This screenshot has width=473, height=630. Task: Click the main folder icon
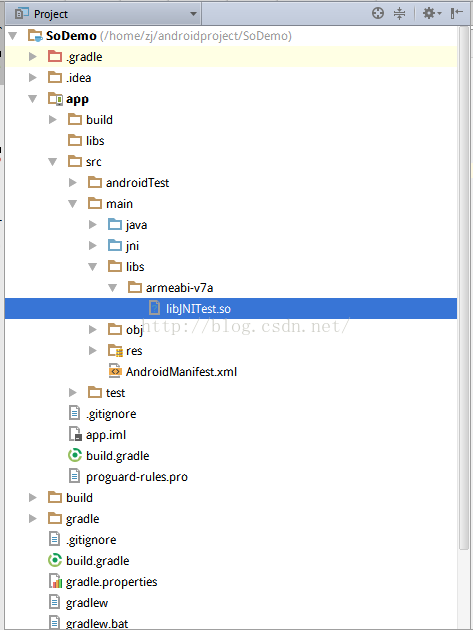pyautogui.click(x=95, y=203)
